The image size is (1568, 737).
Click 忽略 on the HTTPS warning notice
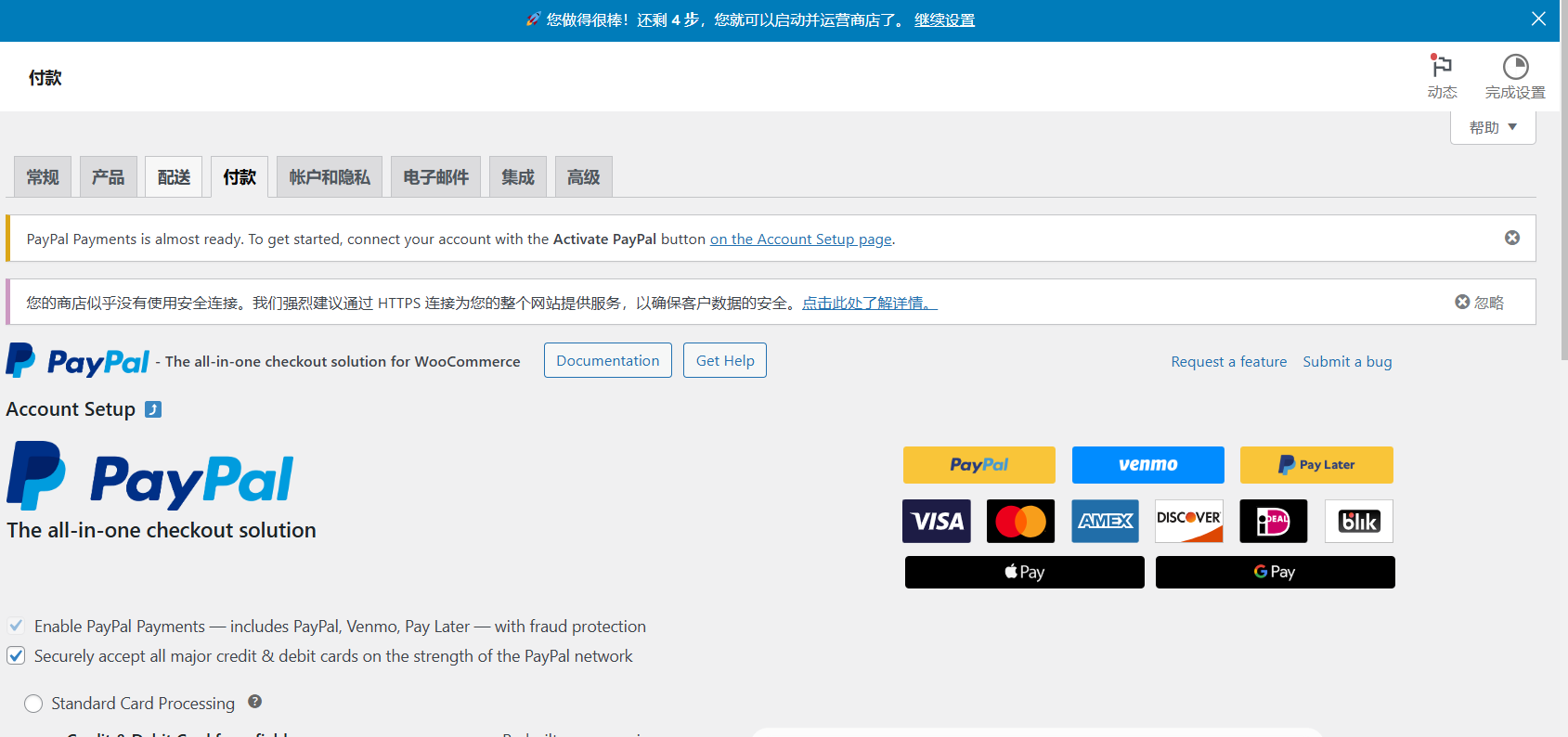click(1480, 303)
